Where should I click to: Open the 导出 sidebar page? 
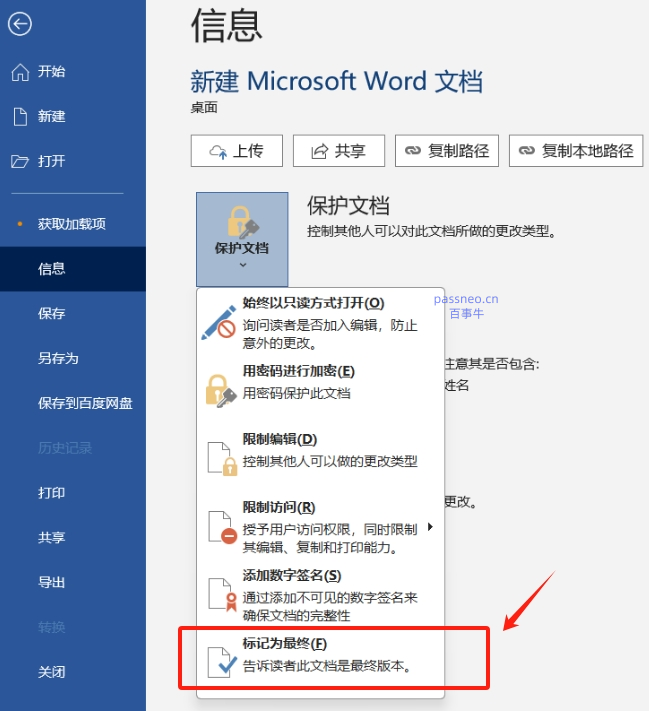click(x=73, y=582)
